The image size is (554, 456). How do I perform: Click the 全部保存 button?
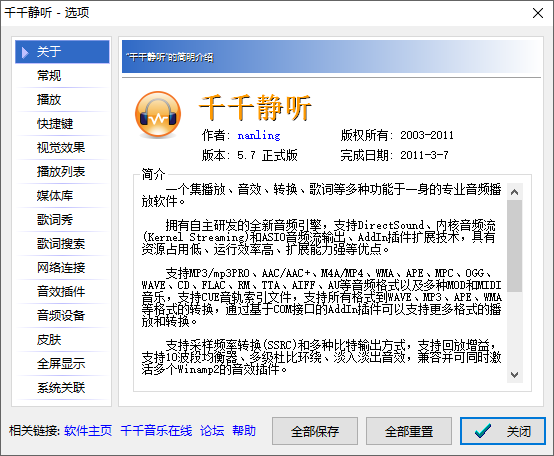pos(315,431)
